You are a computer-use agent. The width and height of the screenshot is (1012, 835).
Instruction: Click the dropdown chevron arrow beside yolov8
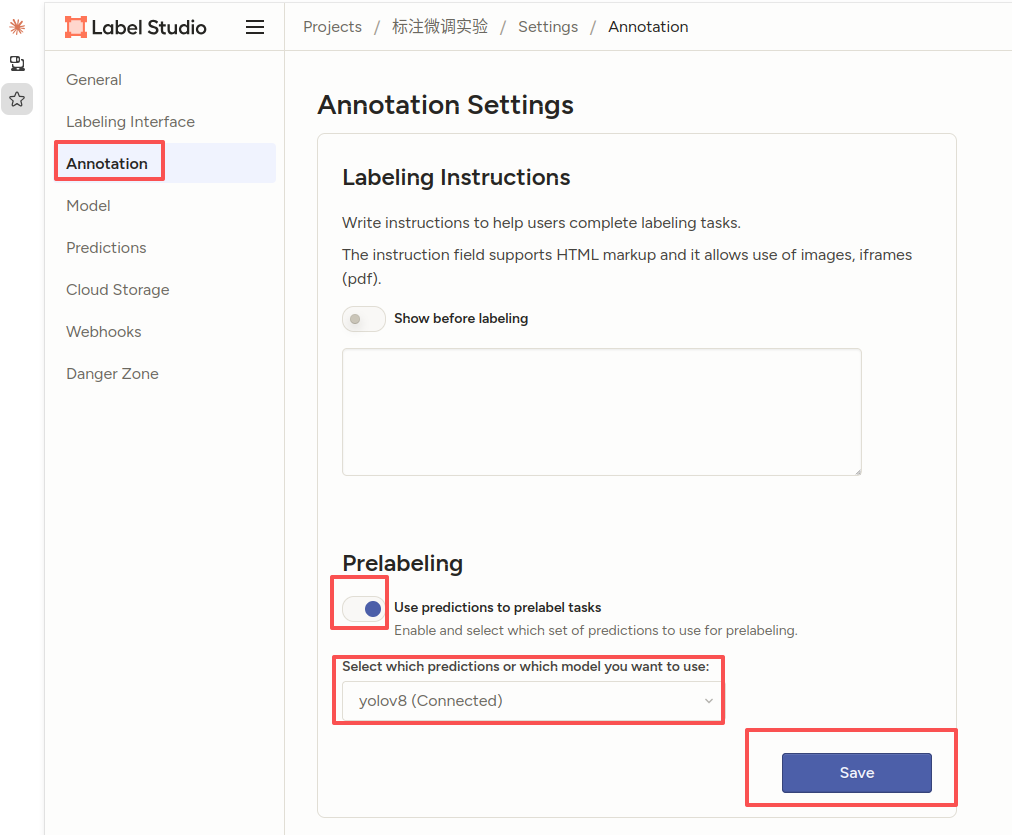[709, 701]
